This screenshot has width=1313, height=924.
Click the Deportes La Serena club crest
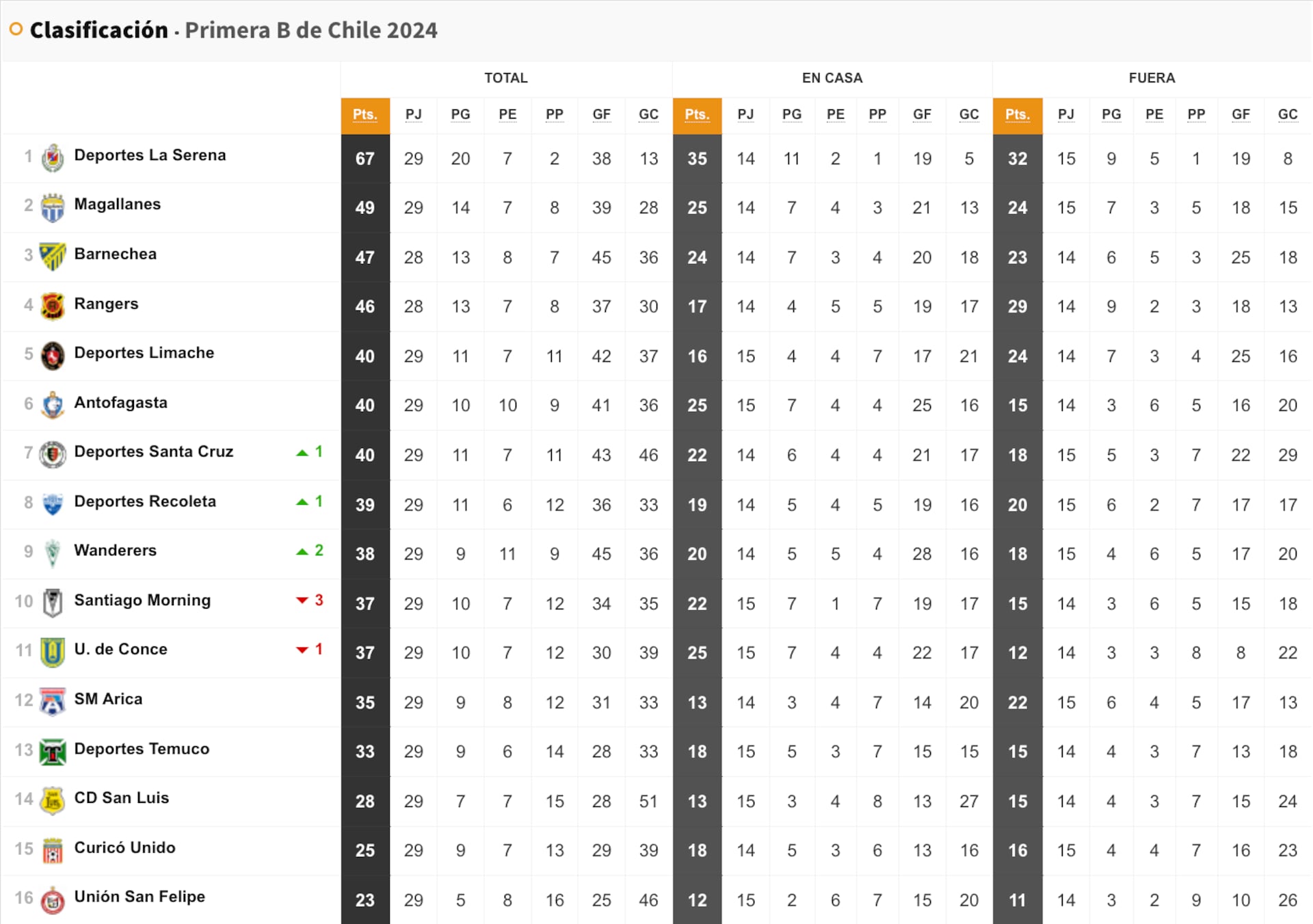tap(51, 156)
